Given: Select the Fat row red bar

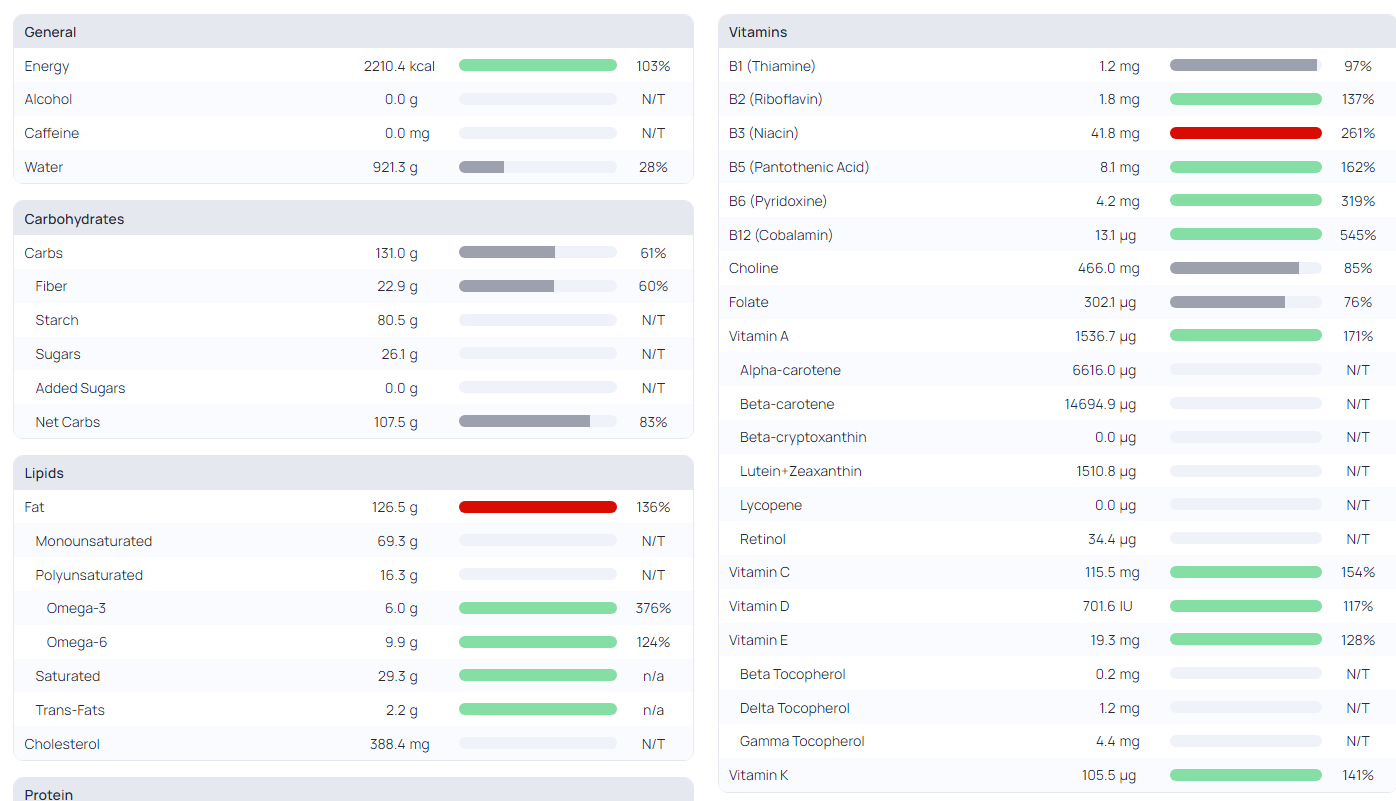Looking at the screenshot, I should [538, 507].
